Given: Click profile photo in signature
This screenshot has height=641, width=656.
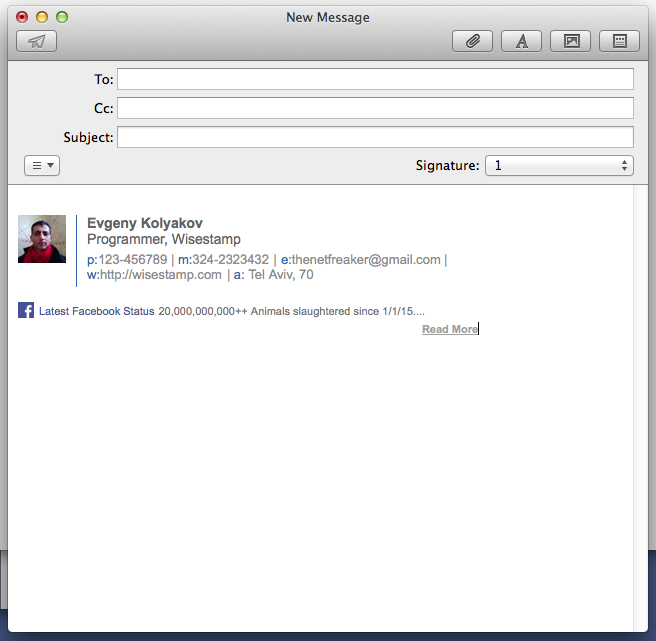Looking at the screenshot, I should click(x=42, y=239).
